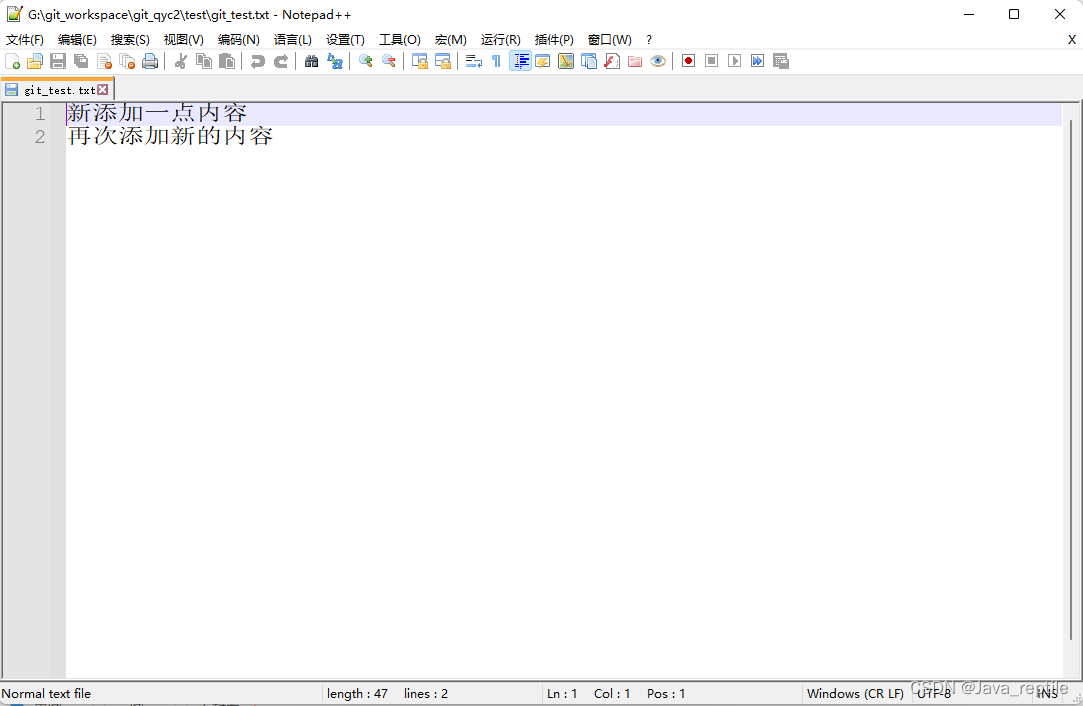1083x706 pixels.
Task: Select the git_test.txt tab
Action: [58, 90]
